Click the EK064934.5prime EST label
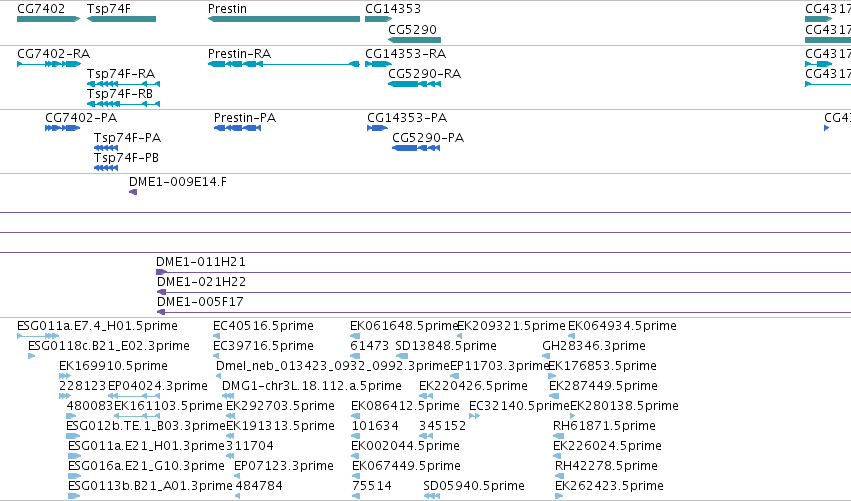 tap(623, 326)
